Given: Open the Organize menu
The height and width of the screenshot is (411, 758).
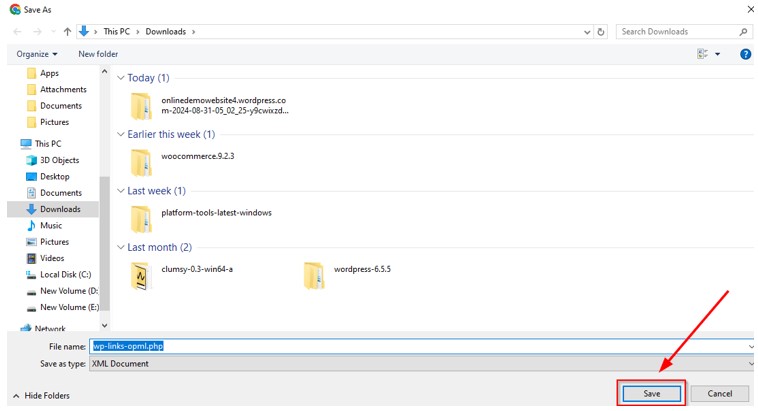Looking at the screenshot, I should (x=37, y=54).
